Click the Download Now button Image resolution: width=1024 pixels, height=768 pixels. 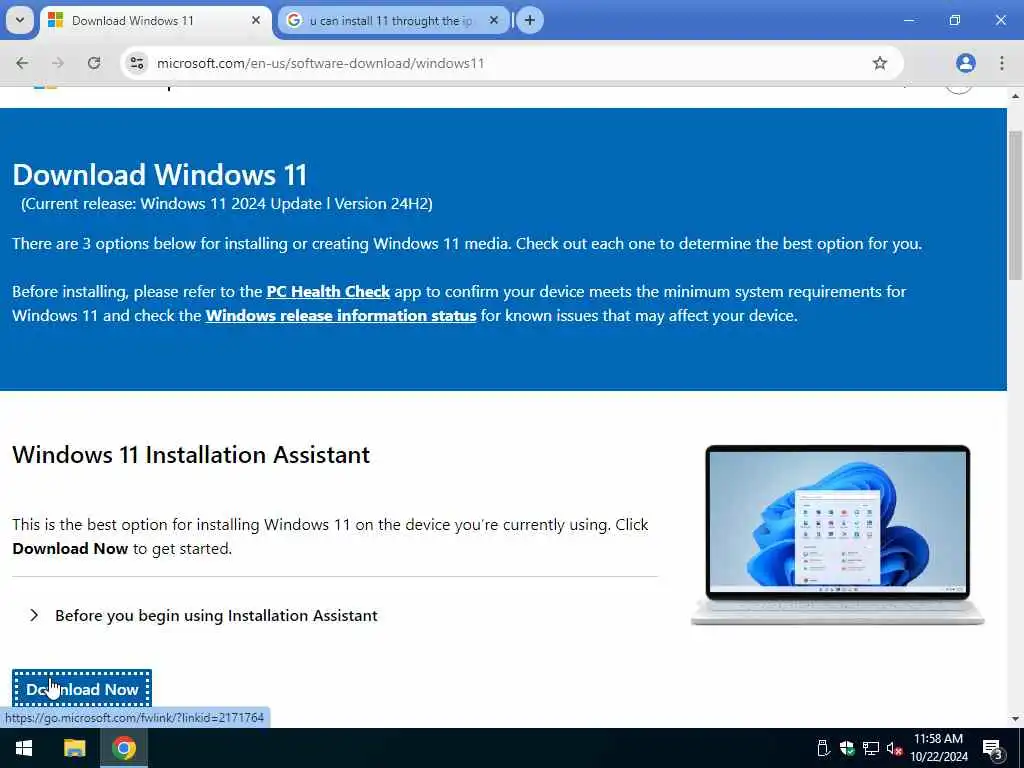coord(82,689)
